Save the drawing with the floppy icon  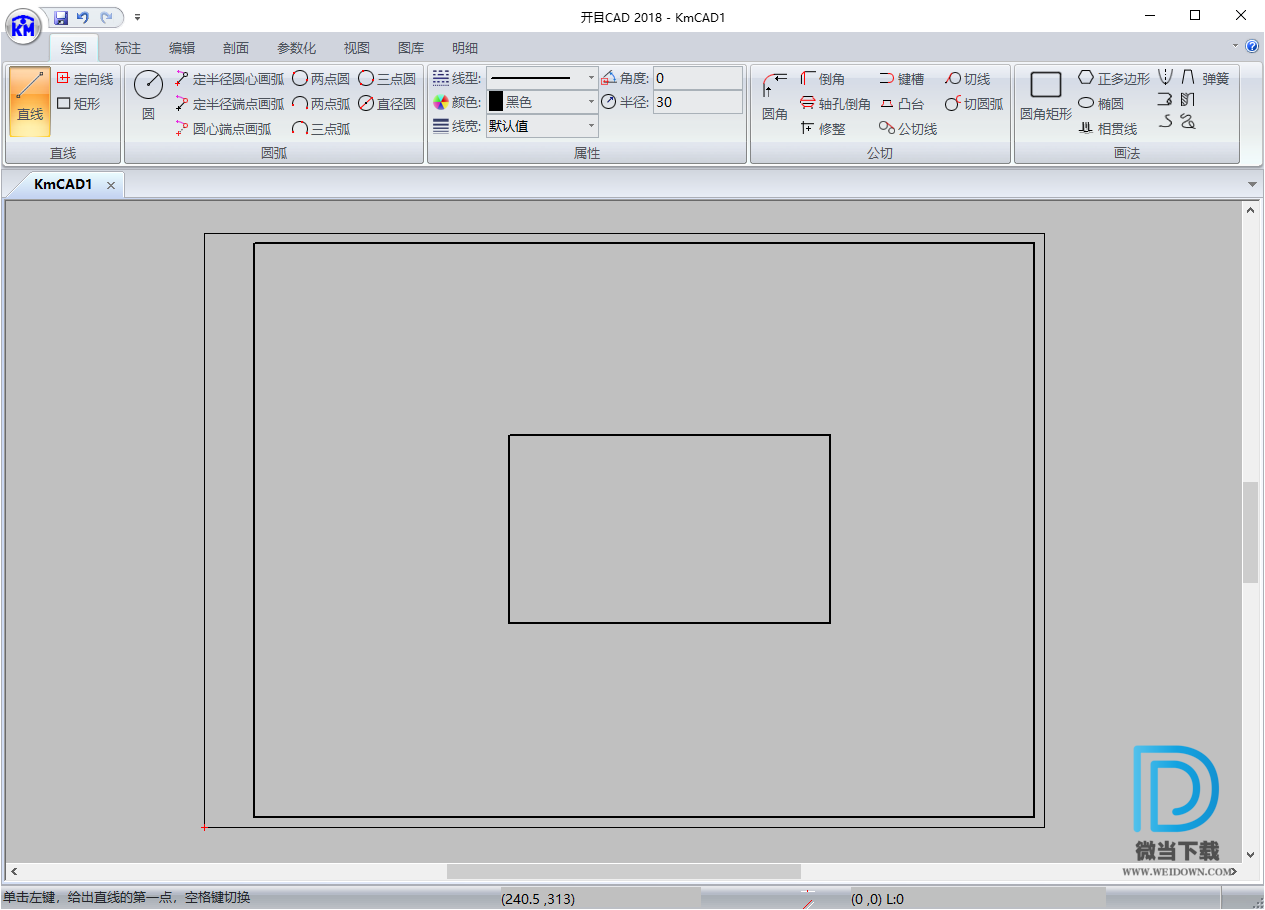[62, 17]
